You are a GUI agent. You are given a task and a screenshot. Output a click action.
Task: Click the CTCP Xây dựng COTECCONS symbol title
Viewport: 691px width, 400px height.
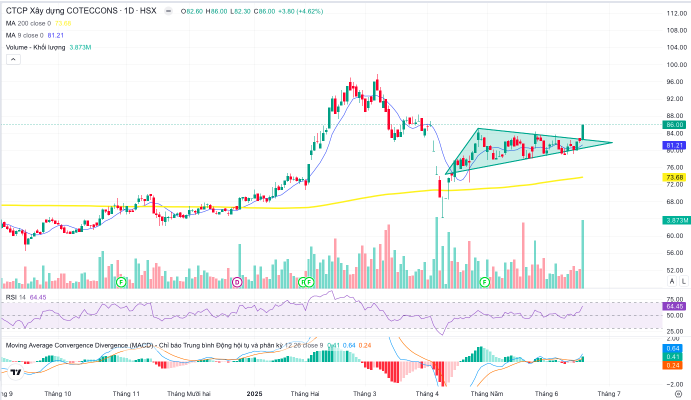81,11
